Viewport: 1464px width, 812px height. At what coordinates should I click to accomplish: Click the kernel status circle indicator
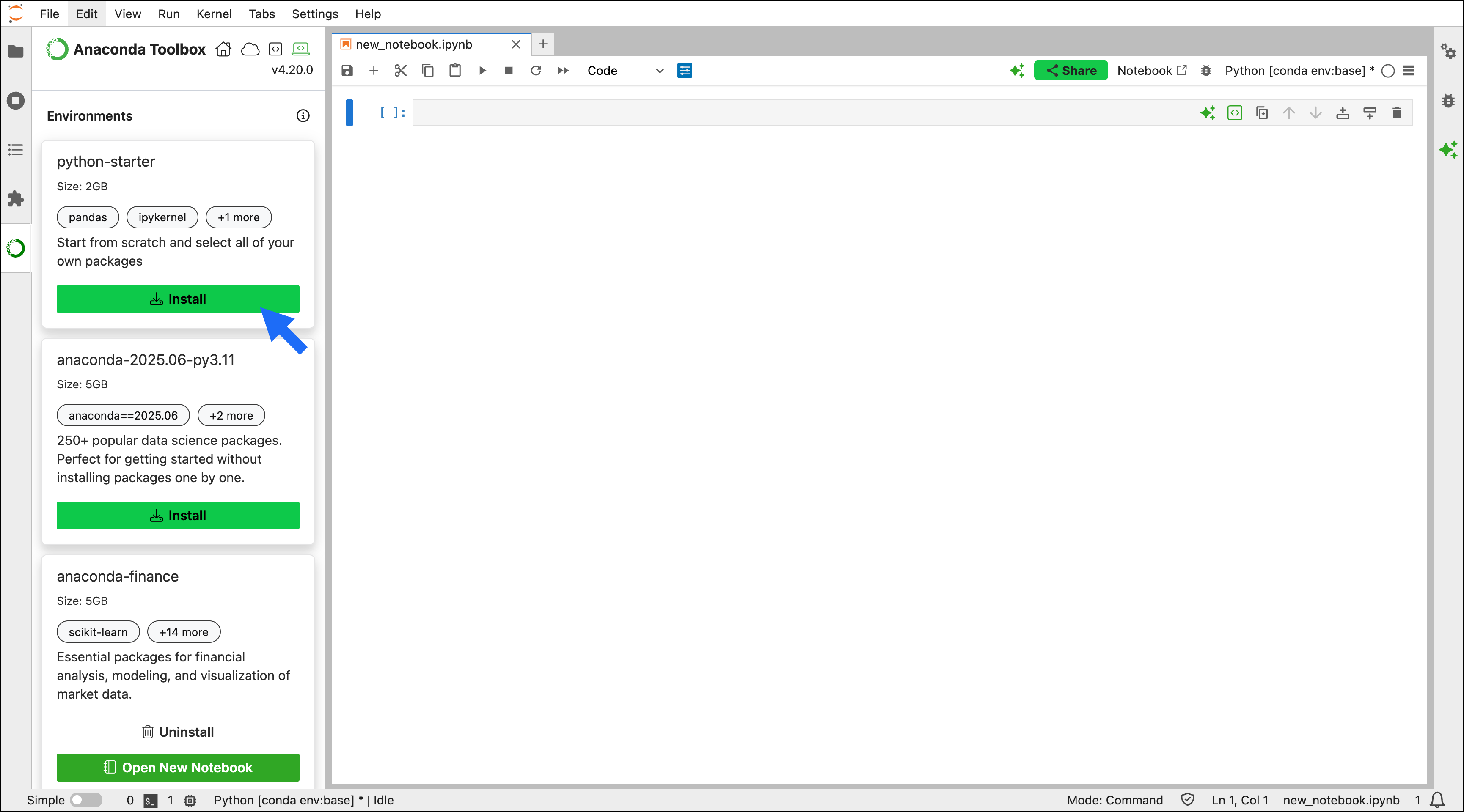click(x=1388, y=71)
